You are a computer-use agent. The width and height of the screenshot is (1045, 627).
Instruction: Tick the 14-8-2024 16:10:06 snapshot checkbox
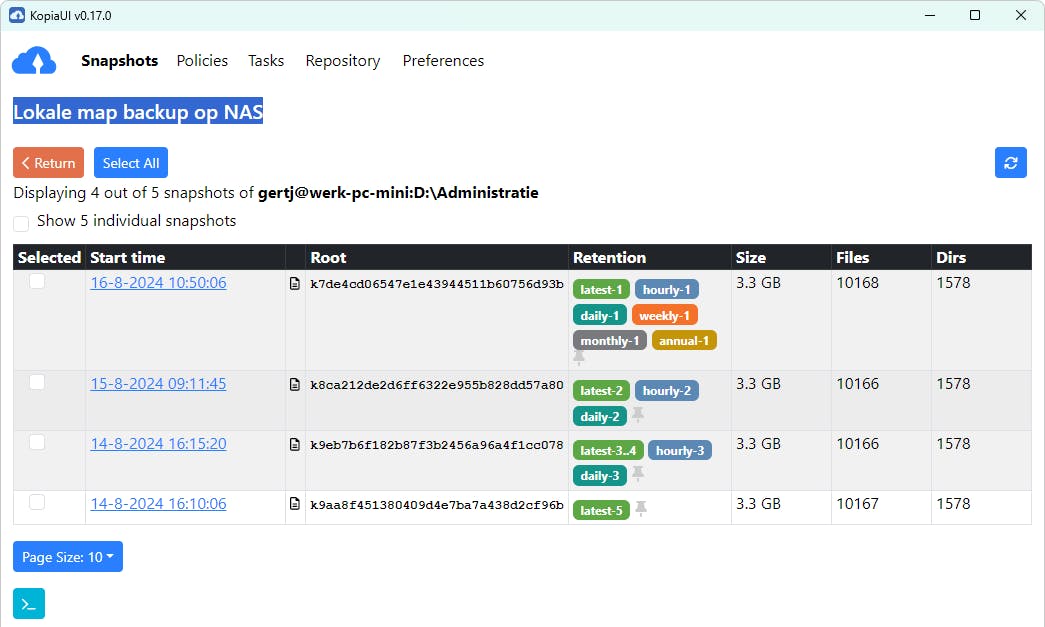pyautogui.click(x=37, y=502)
